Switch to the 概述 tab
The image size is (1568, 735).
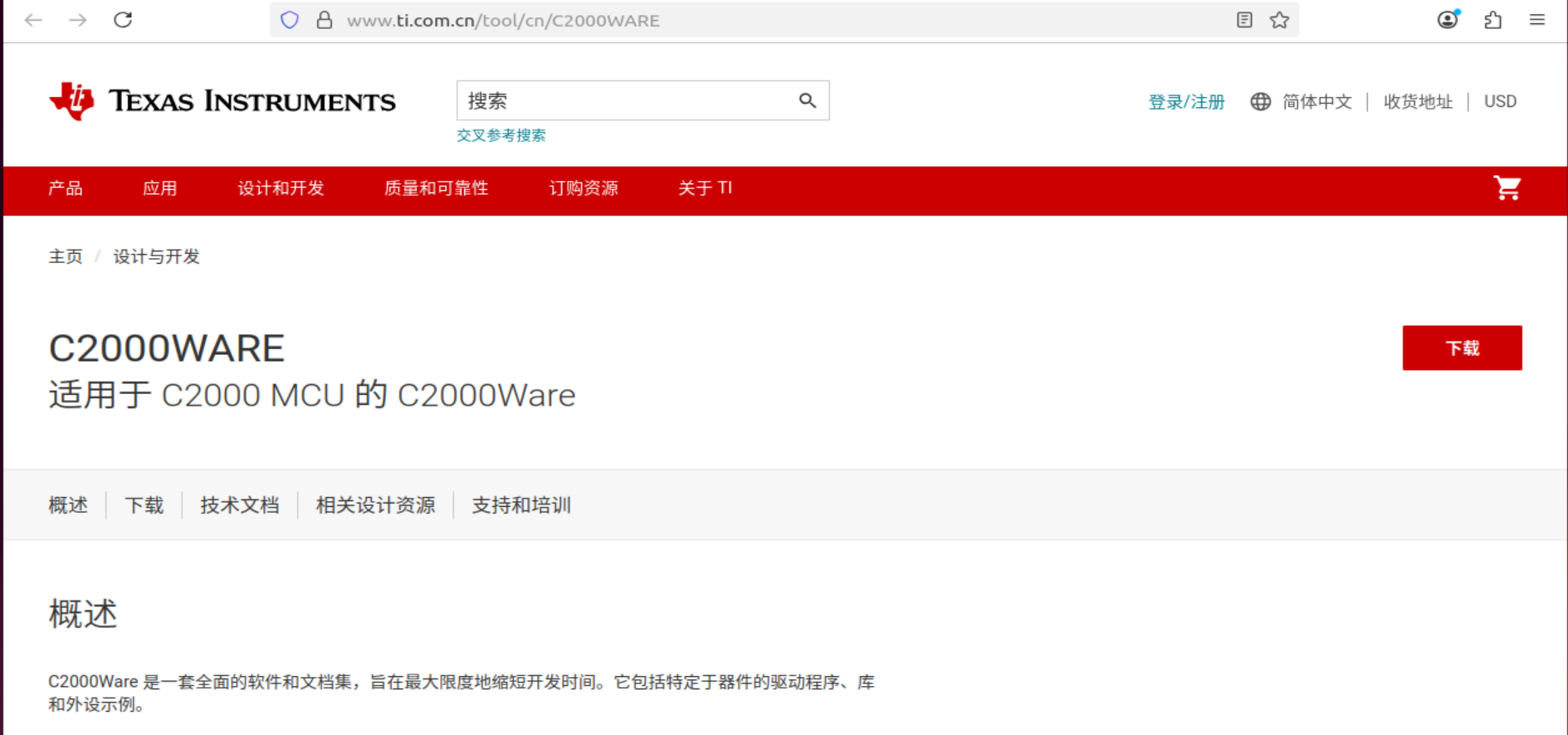pyautogui.click(x=68, y=505)
